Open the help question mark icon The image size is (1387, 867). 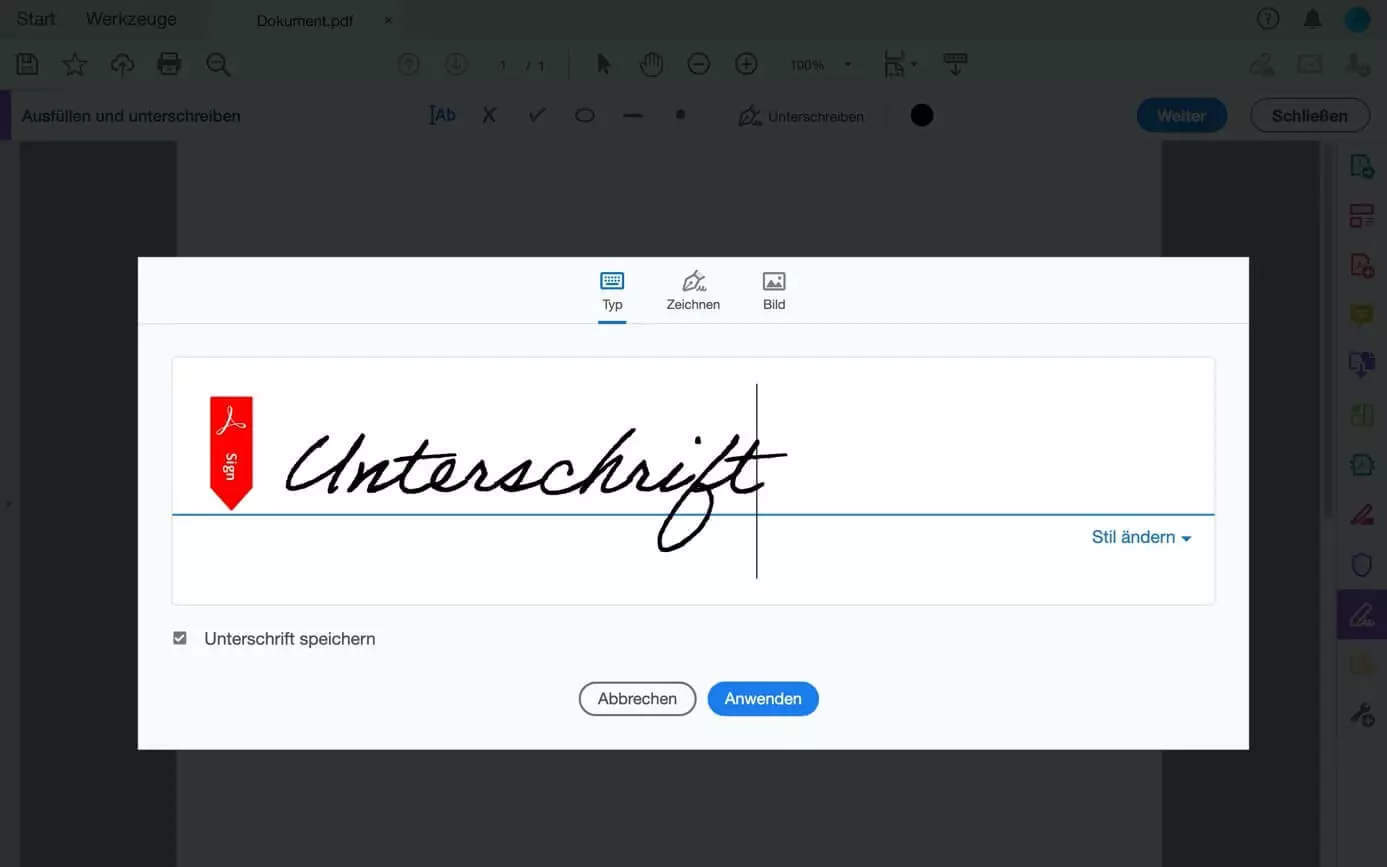tap(1268, 19)
